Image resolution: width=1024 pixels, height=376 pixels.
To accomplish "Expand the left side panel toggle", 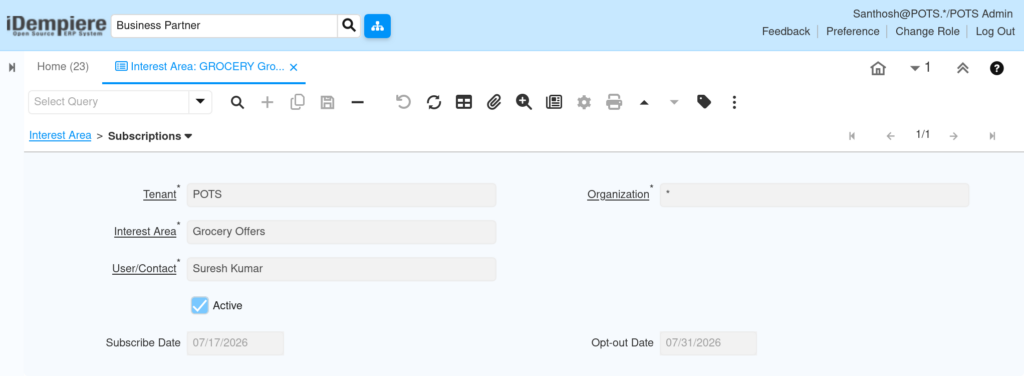I will pyautogui.click(x=12, y=67).
